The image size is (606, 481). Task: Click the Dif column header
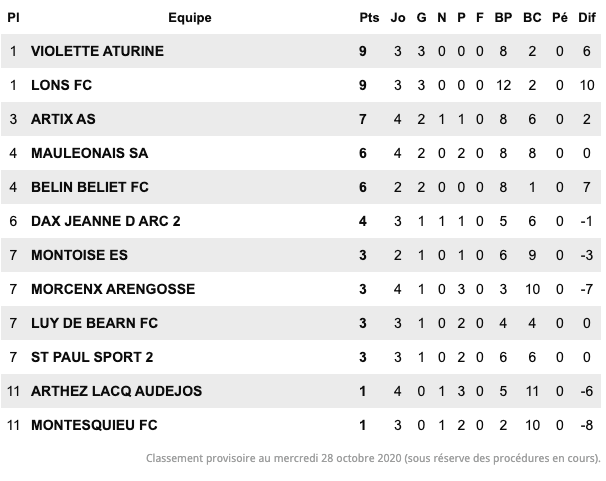pos(587,17)
